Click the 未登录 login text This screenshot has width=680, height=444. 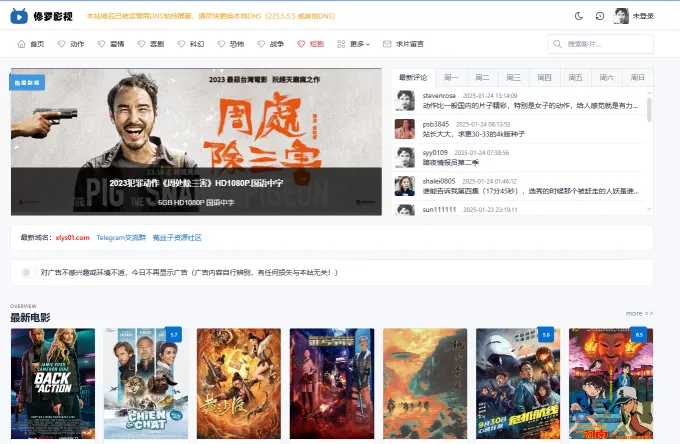tap(643, 16)
